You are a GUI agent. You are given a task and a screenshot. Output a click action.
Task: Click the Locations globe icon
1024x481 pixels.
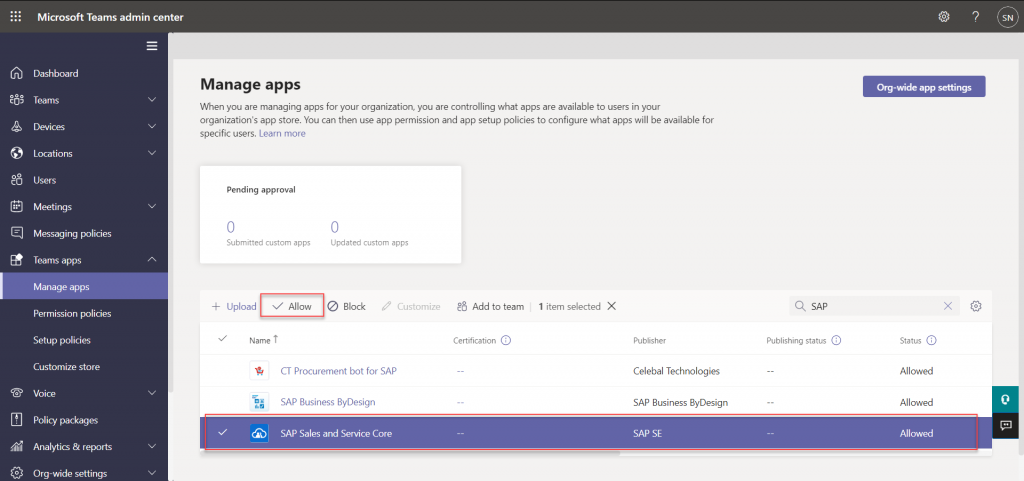tap(17, 153)
